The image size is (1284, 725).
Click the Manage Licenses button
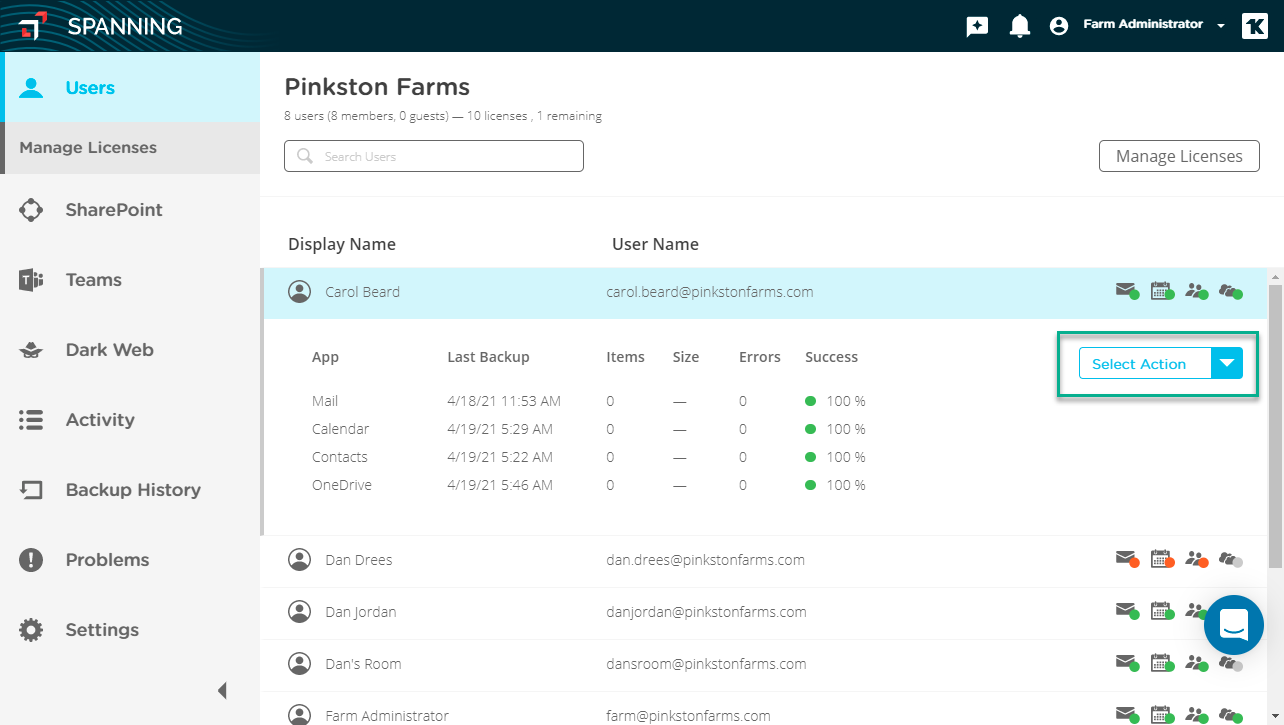(1179, 156)
